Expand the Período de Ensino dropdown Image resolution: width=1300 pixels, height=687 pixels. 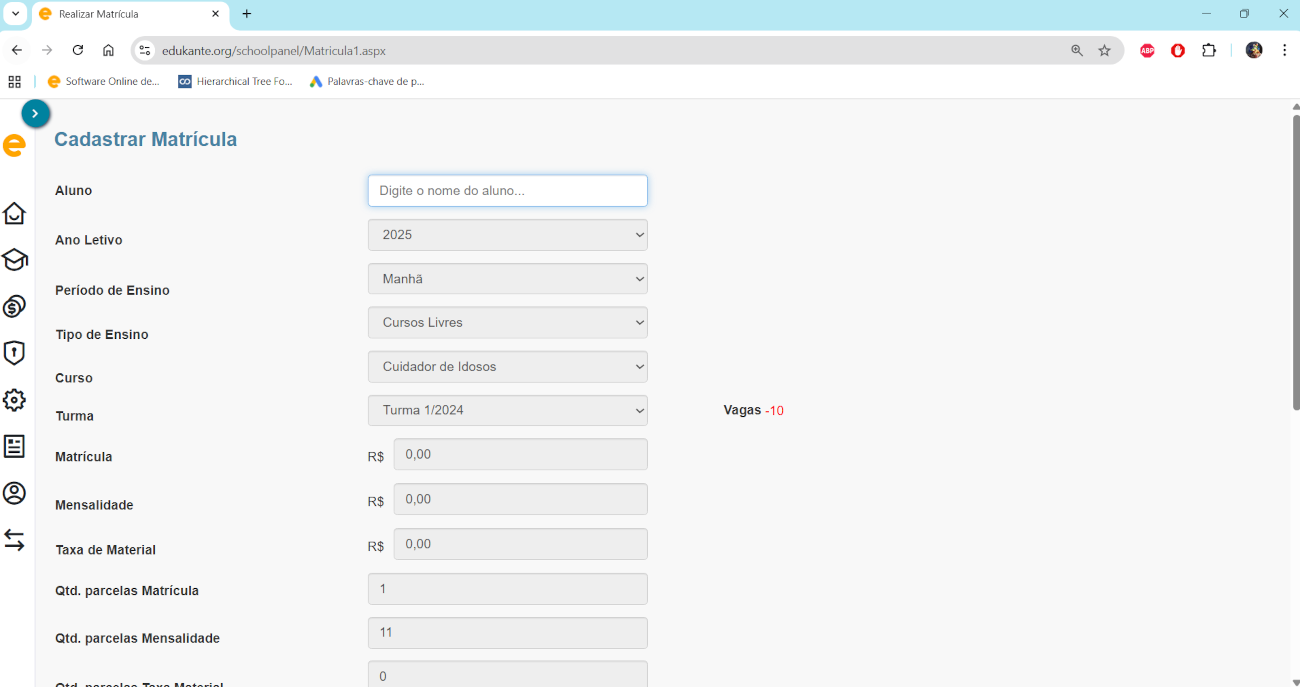pos(507,279)
